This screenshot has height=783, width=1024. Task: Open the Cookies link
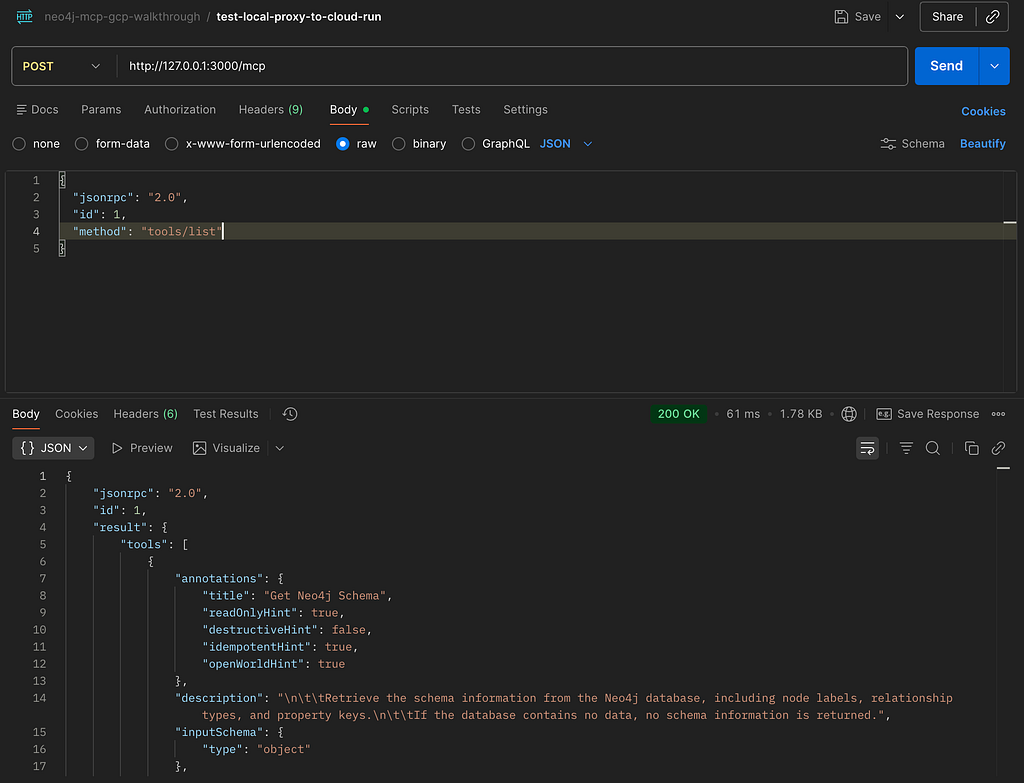(983, 112)
